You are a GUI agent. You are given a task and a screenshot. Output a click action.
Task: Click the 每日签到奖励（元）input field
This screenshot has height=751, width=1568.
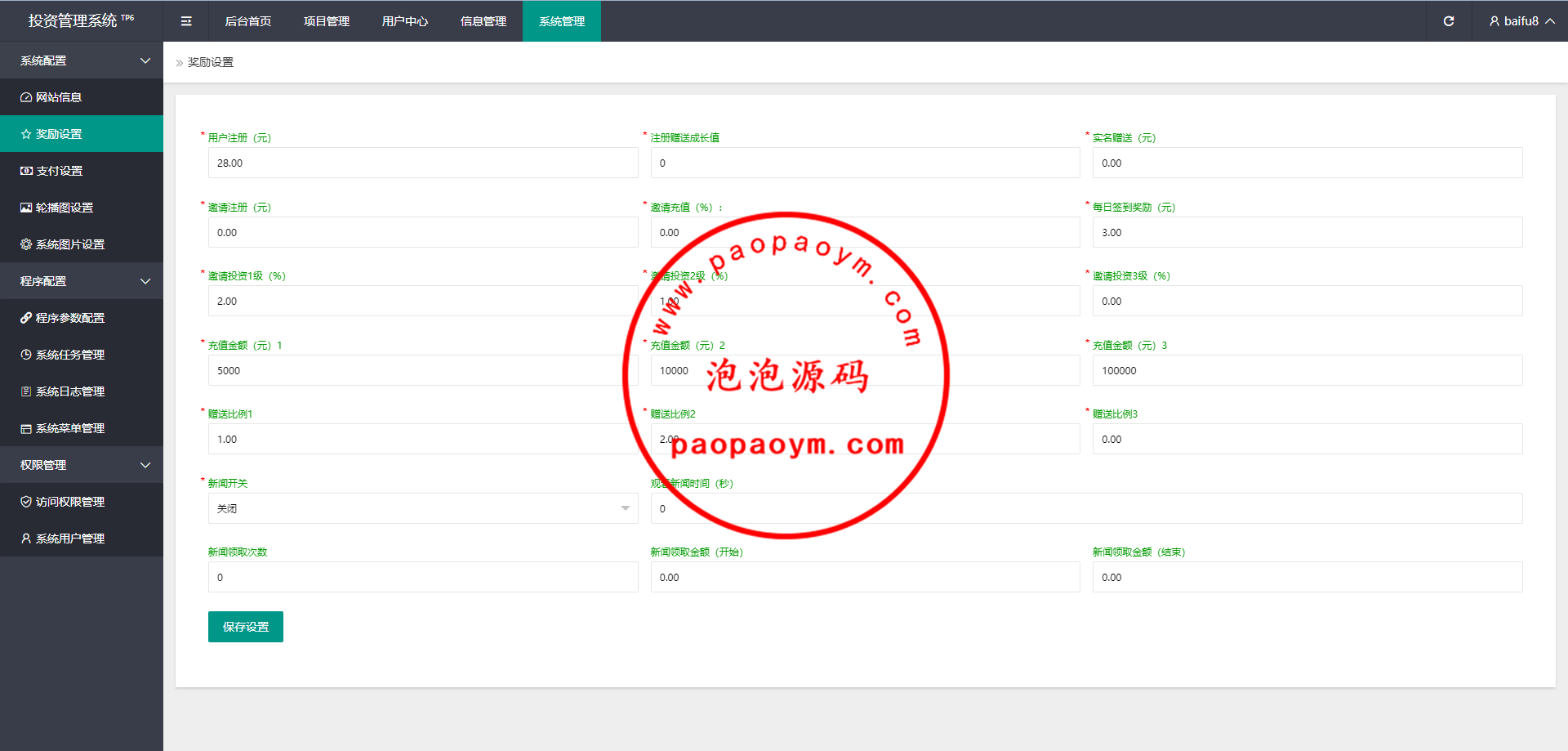[1307, 232]
